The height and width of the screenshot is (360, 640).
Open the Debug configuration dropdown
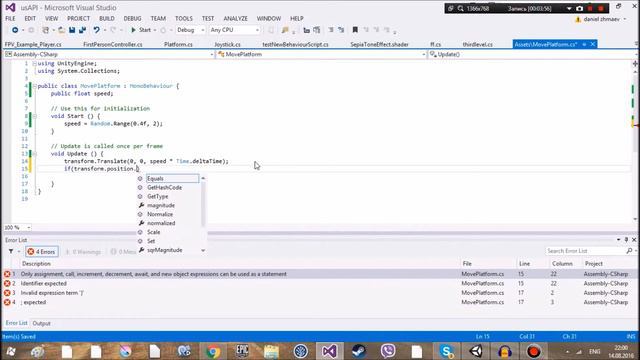point(190,30)
